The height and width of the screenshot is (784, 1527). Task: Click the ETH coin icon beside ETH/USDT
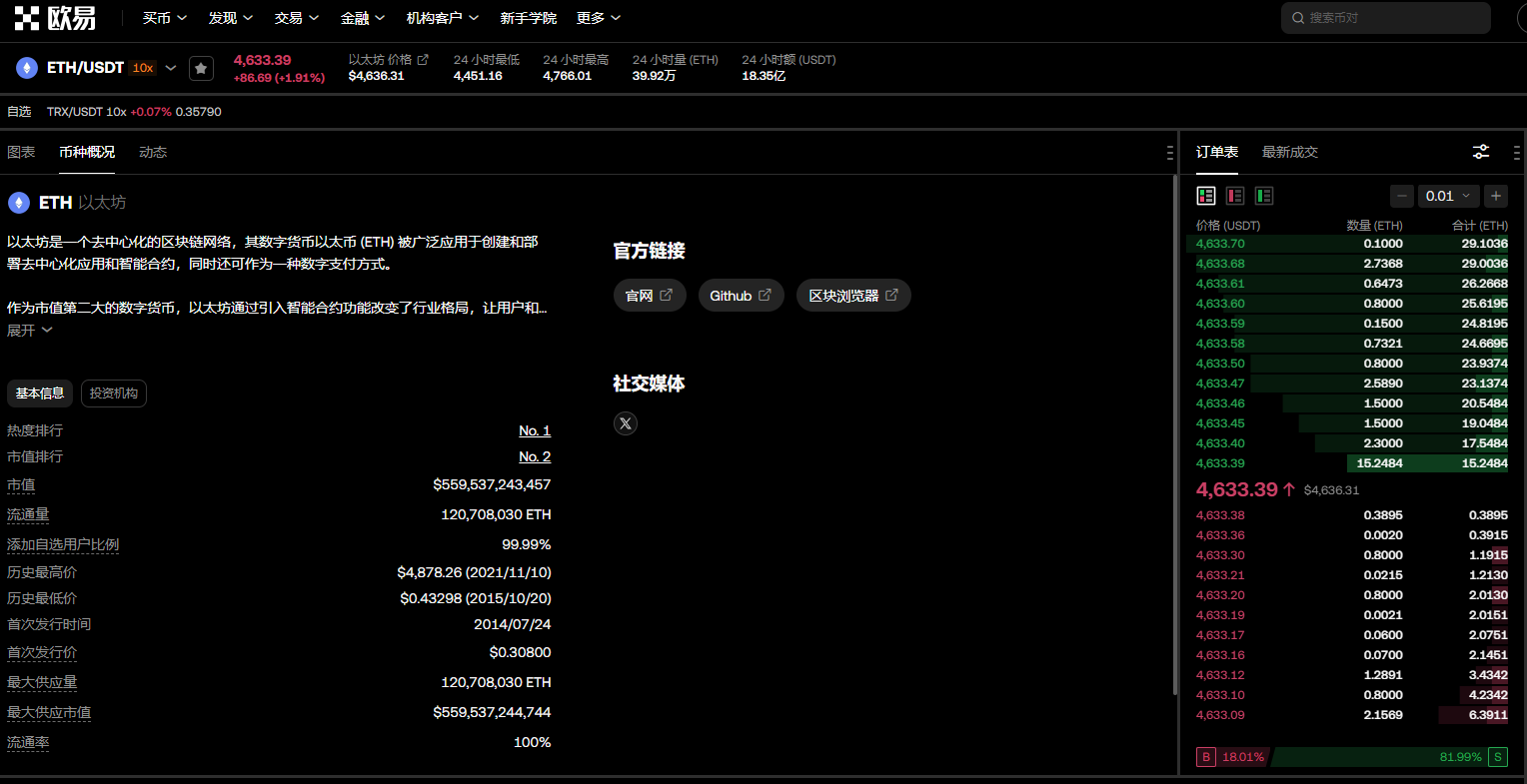click(x=26, y=68)
